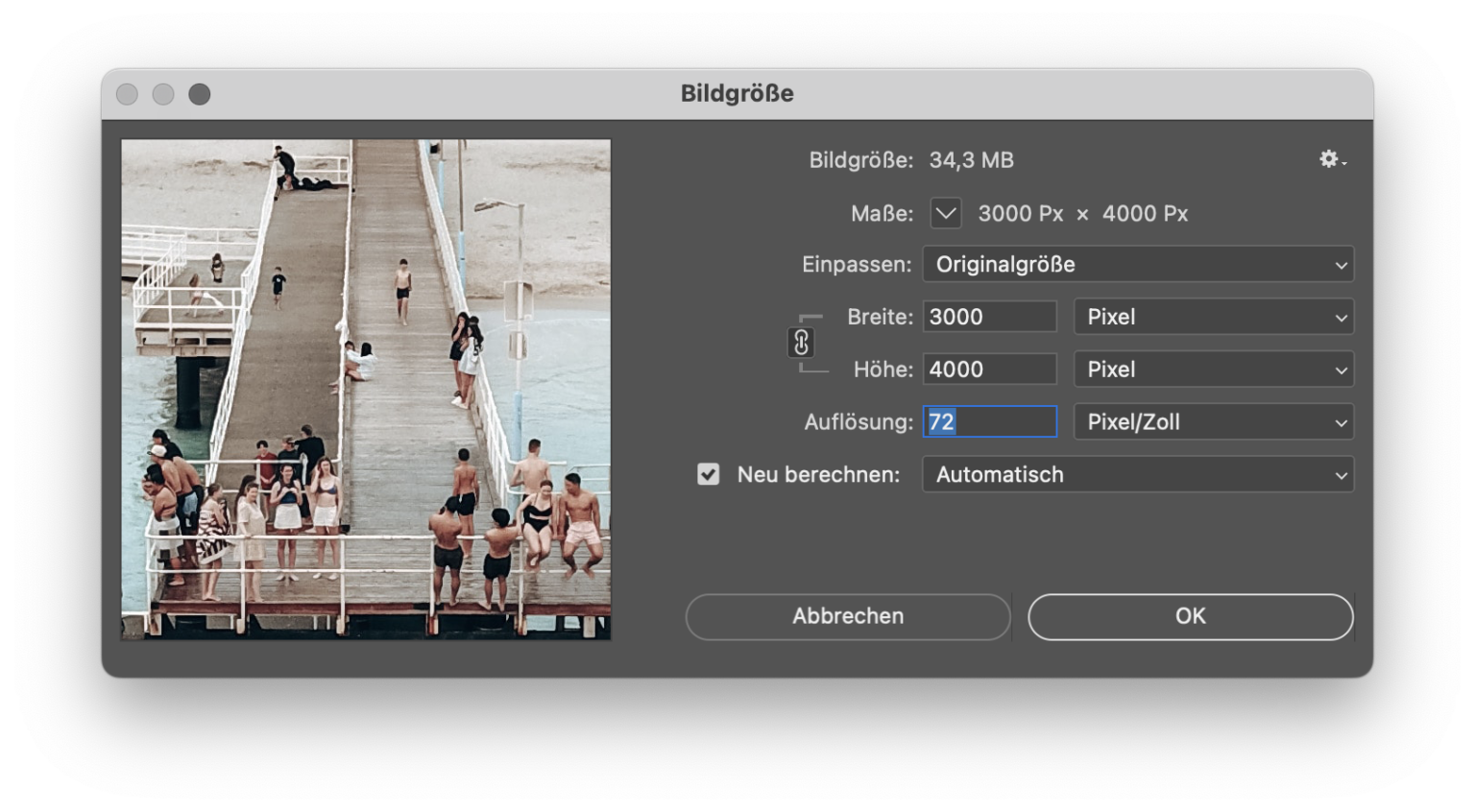Click the chevron on the Automatisch selector
Screen dimensions: 1475x812
[x=1342, y=474]
